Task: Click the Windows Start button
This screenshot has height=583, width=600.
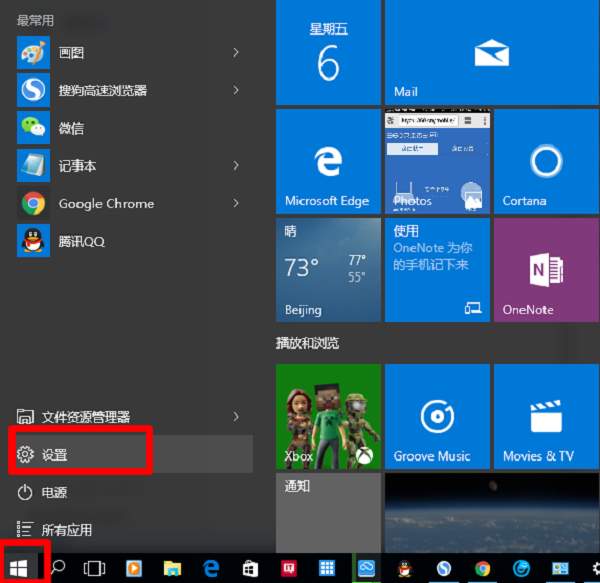Action: (x=19, y=568)
